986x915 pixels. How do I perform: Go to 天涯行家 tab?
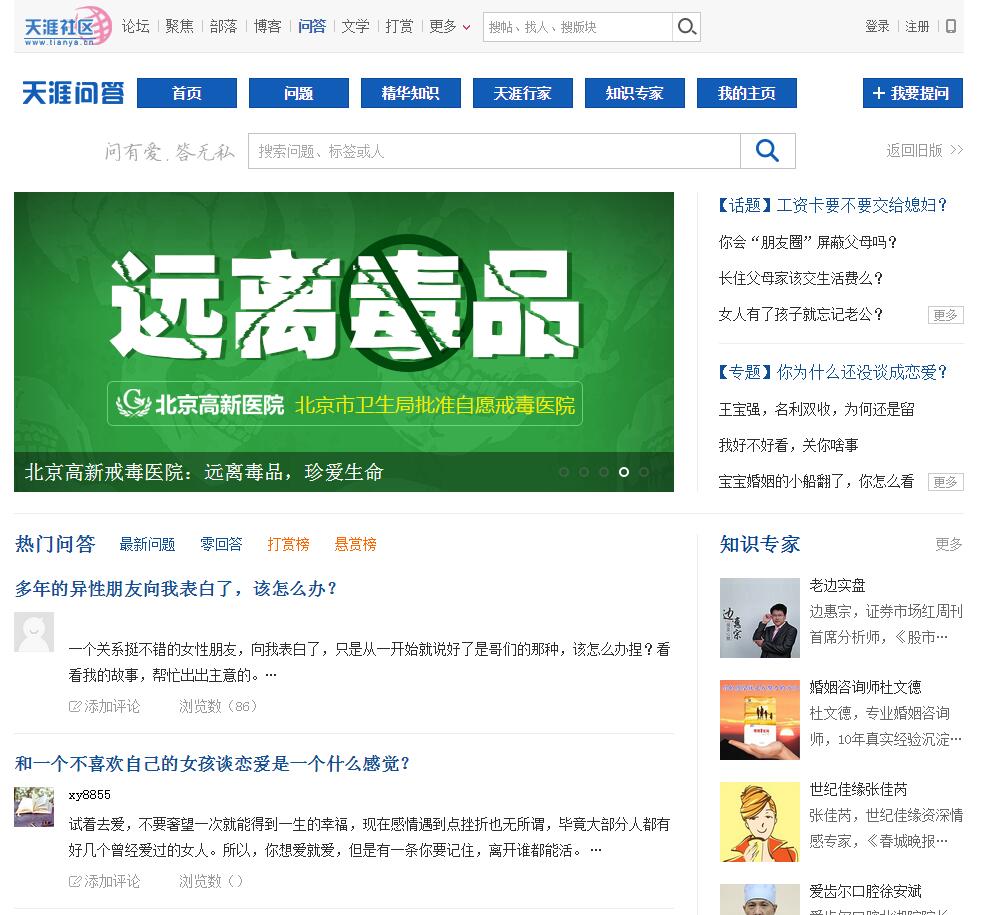[523, 93]
